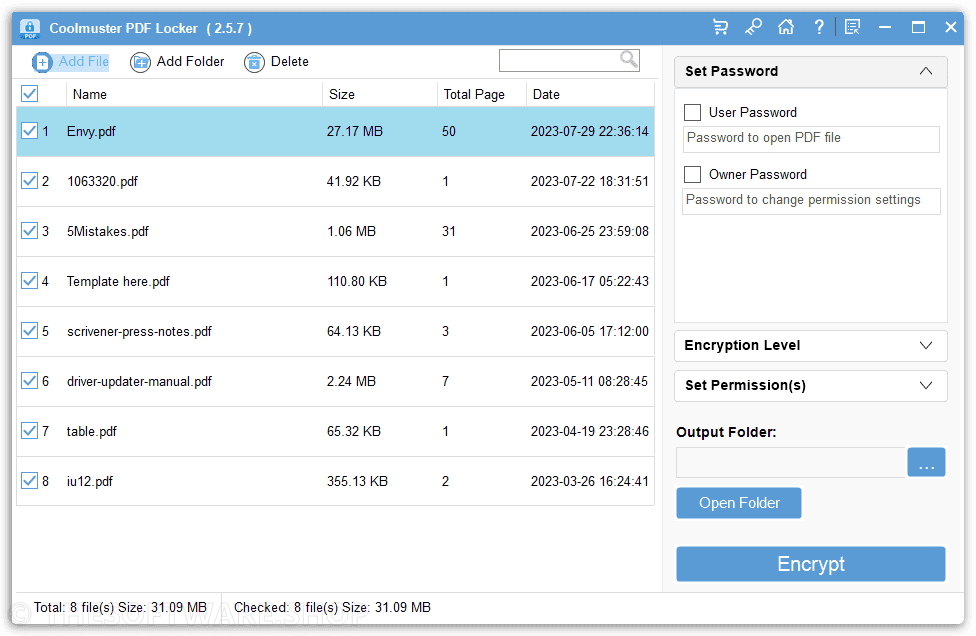976x636 pixels.
Task: Uncheck the scrivener-press-notes.pdf checkbox
Action: click(29, 330)
